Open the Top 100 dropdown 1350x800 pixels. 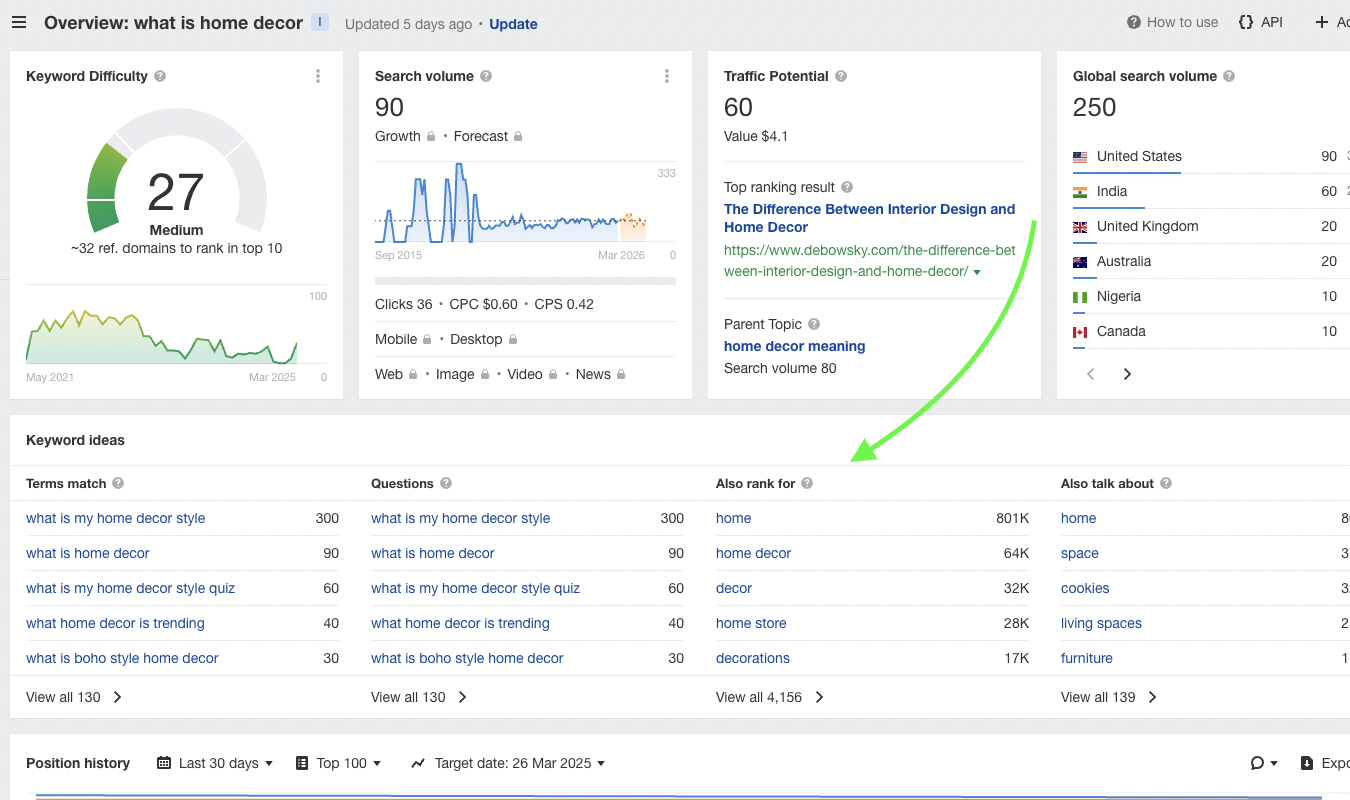(339, 763)
